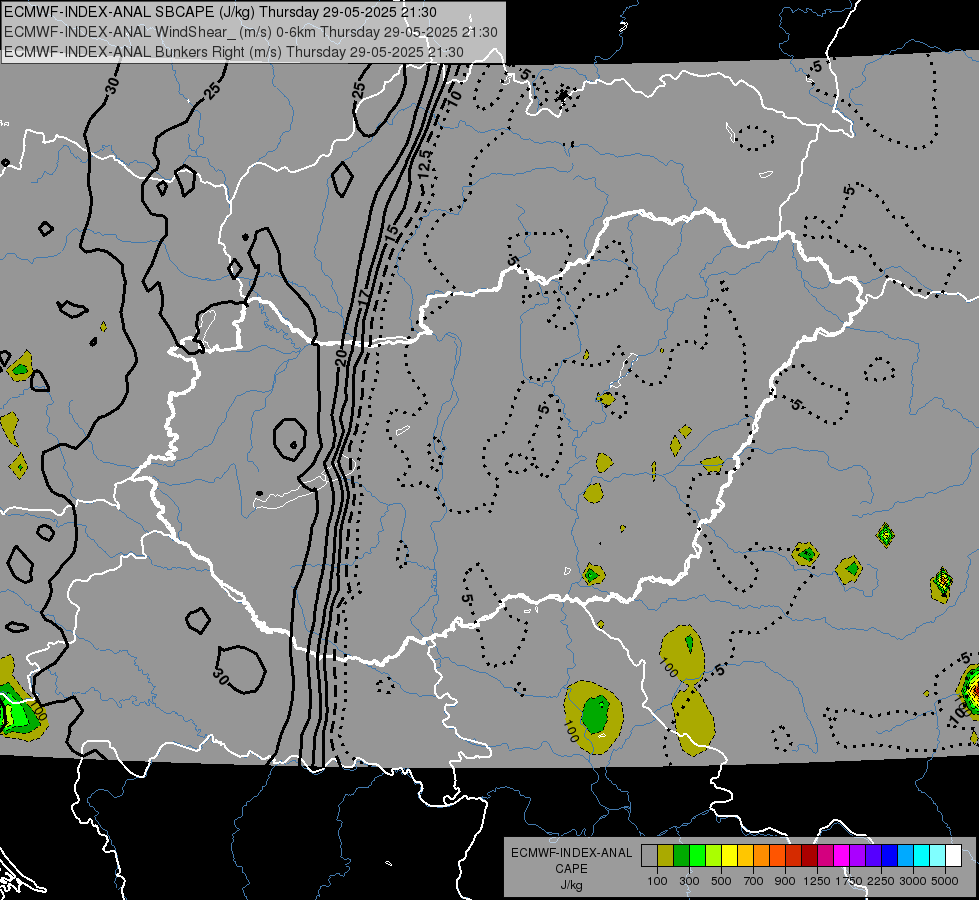Click the 12.5 wind shear contour label

click(425, 165)
